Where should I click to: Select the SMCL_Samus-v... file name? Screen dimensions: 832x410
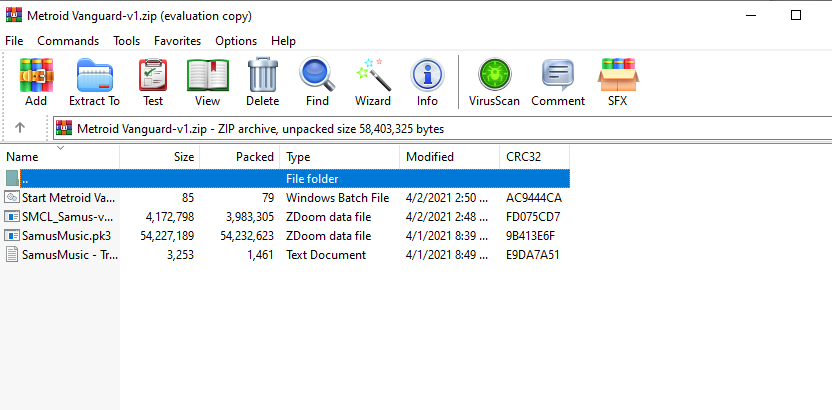click(67, 217)
